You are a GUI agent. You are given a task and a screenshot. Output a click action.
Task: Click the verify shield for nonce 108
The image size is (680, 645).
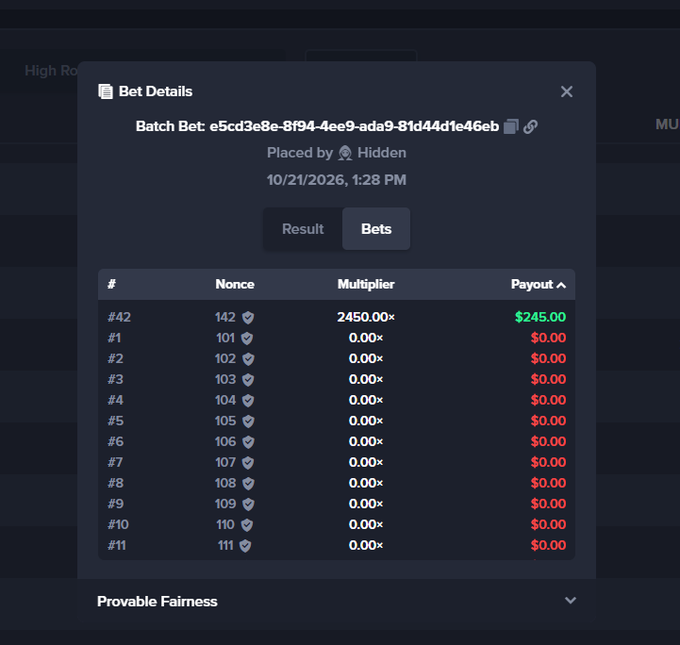(x=248, y=484)
